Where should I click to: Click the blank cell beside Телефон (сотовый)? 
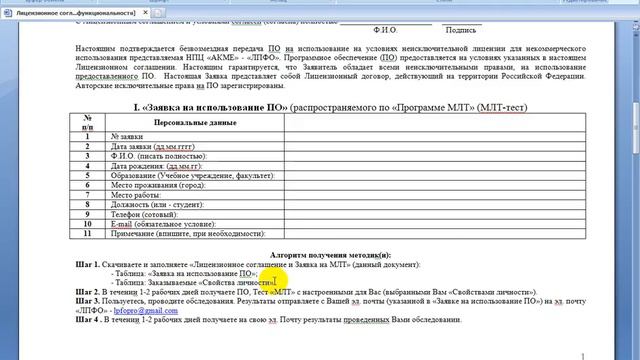pos(435,214)
